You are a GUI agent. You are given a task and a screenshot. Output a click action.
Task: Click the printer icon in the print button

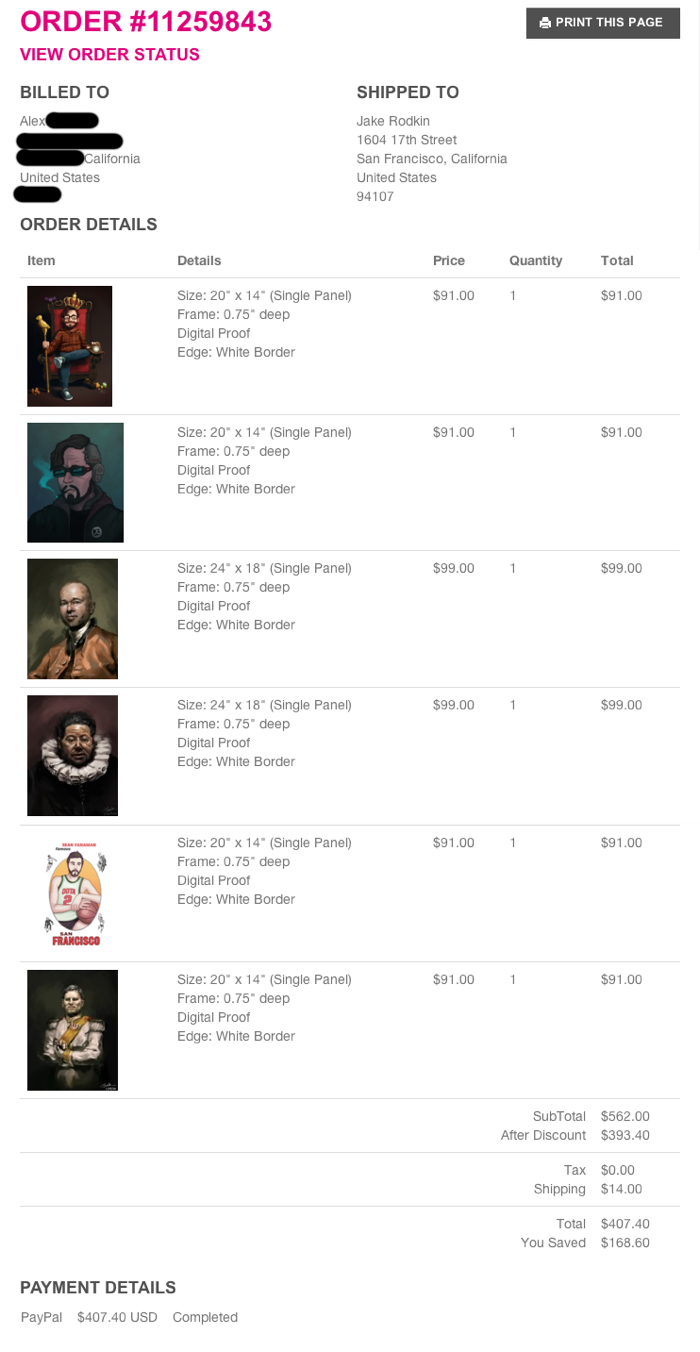point(545,23)
